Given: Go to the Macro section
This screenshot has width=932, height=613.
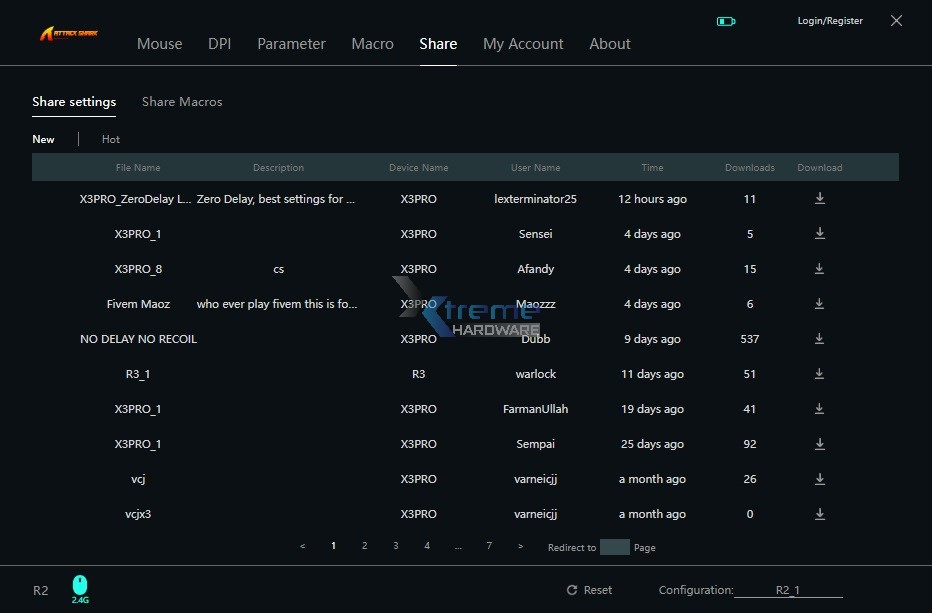Looking at the screenshot, I should click(372, 44).
